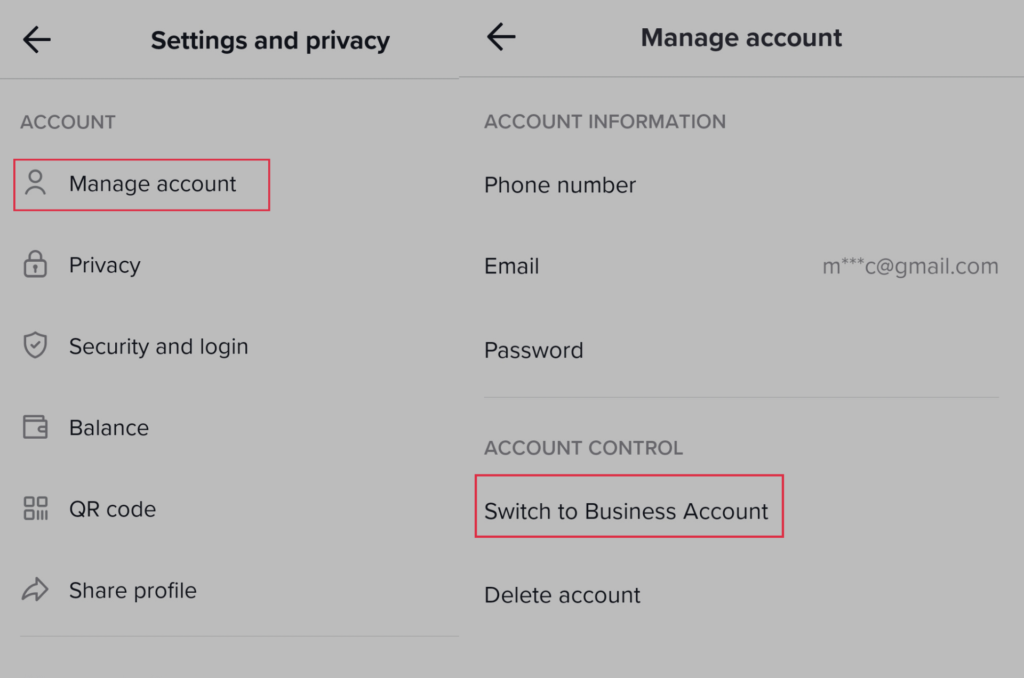Tap the wallet icon beside Balance

click(35, 427)
